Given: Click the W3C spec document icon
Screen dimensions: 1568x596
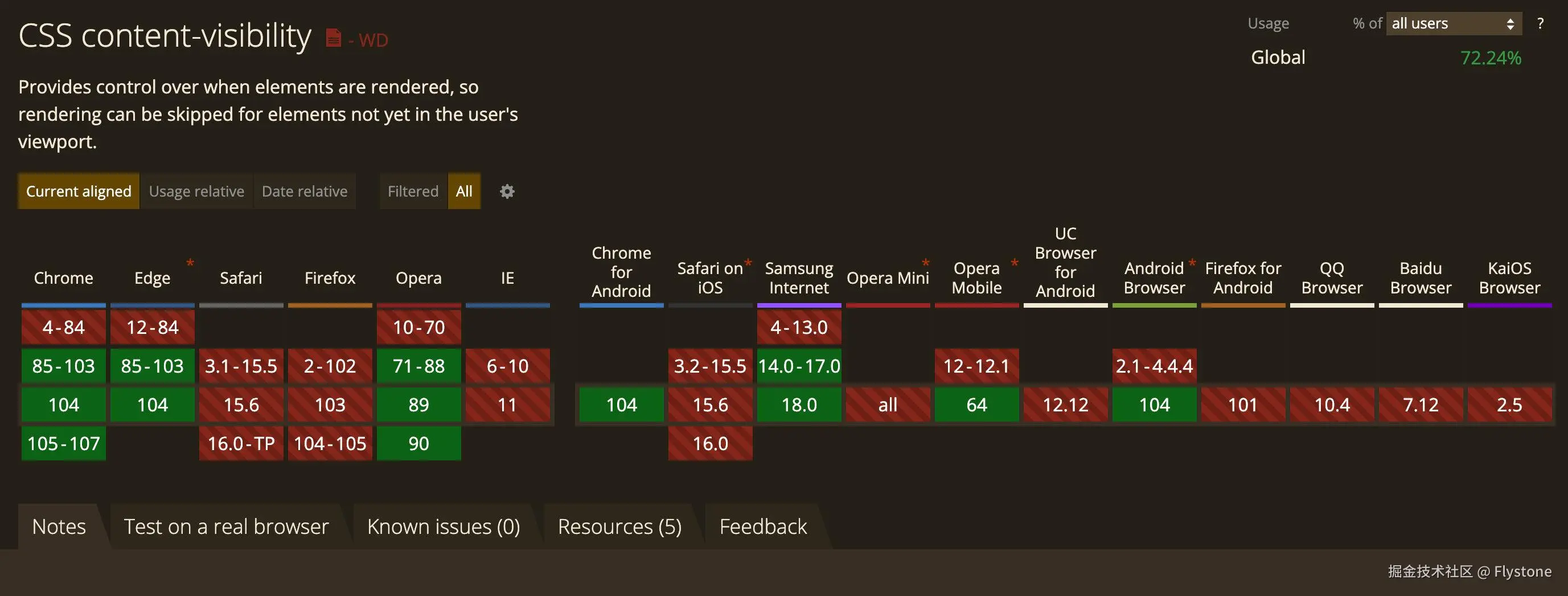Looking at the screenshot, I should pos(333,38).
